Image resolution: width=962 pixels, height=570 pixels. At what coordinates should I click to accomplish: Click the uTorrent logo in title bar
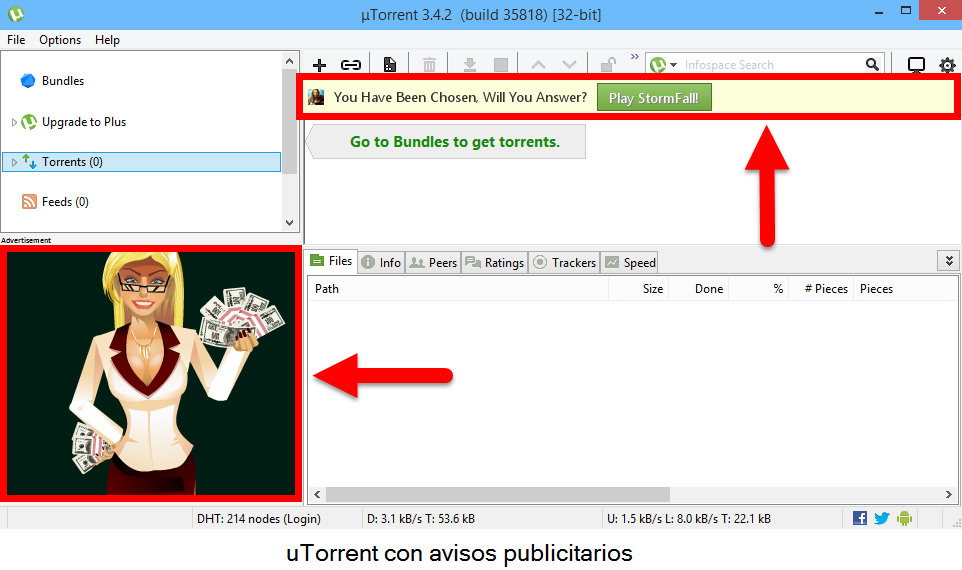pos(16,13)
